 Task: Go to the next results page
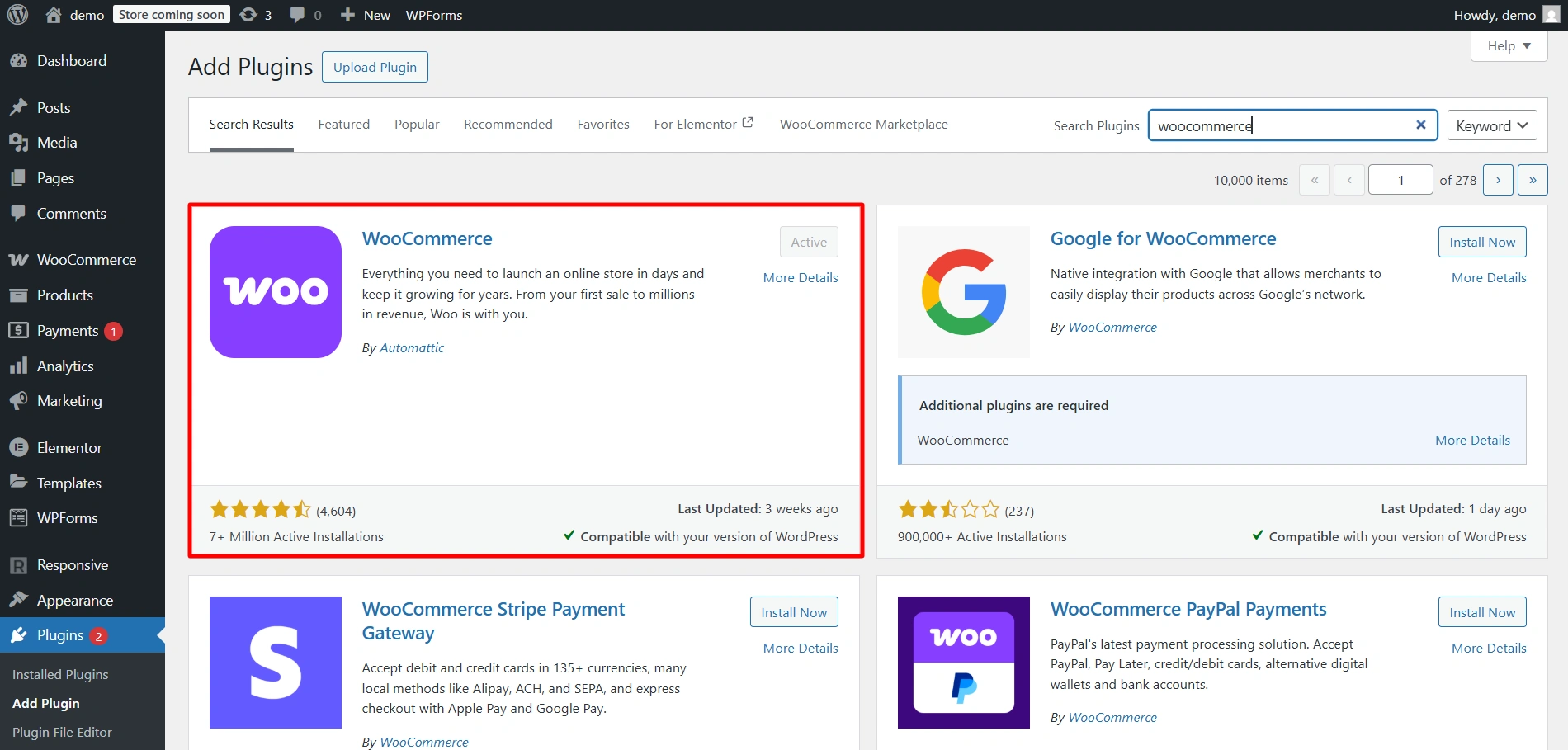pos(1498,180)
